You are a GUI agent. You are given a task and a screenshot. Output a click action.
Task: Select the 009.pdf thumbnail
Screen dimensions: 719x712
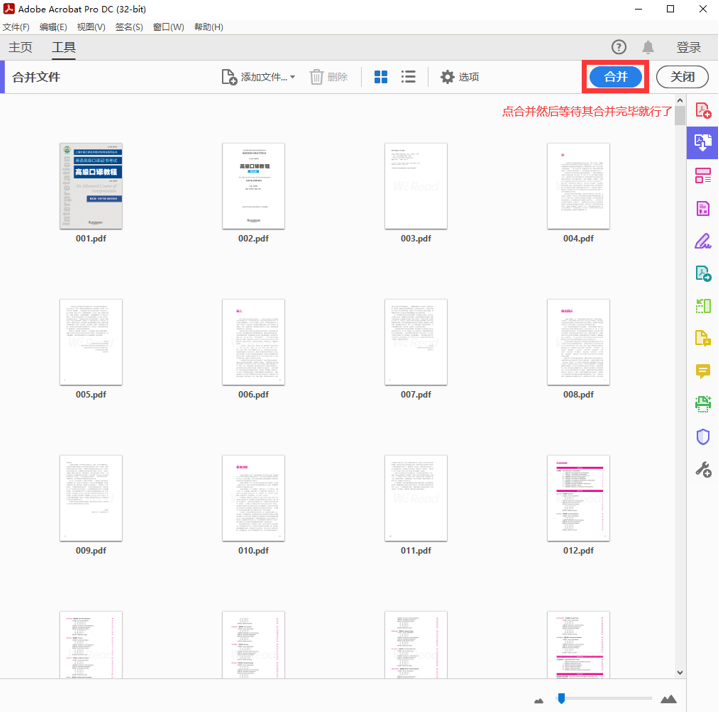pos(91,498)
